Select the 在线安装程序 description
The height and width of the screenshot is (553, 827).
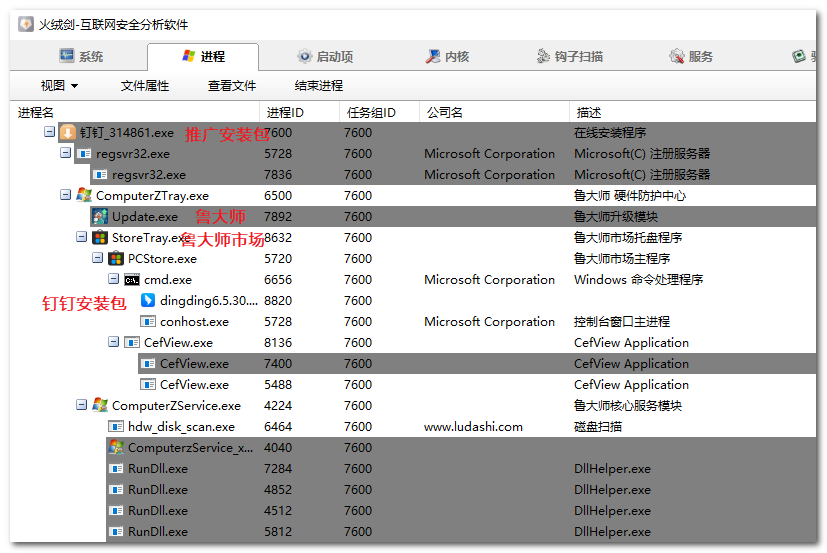(610, 132)
